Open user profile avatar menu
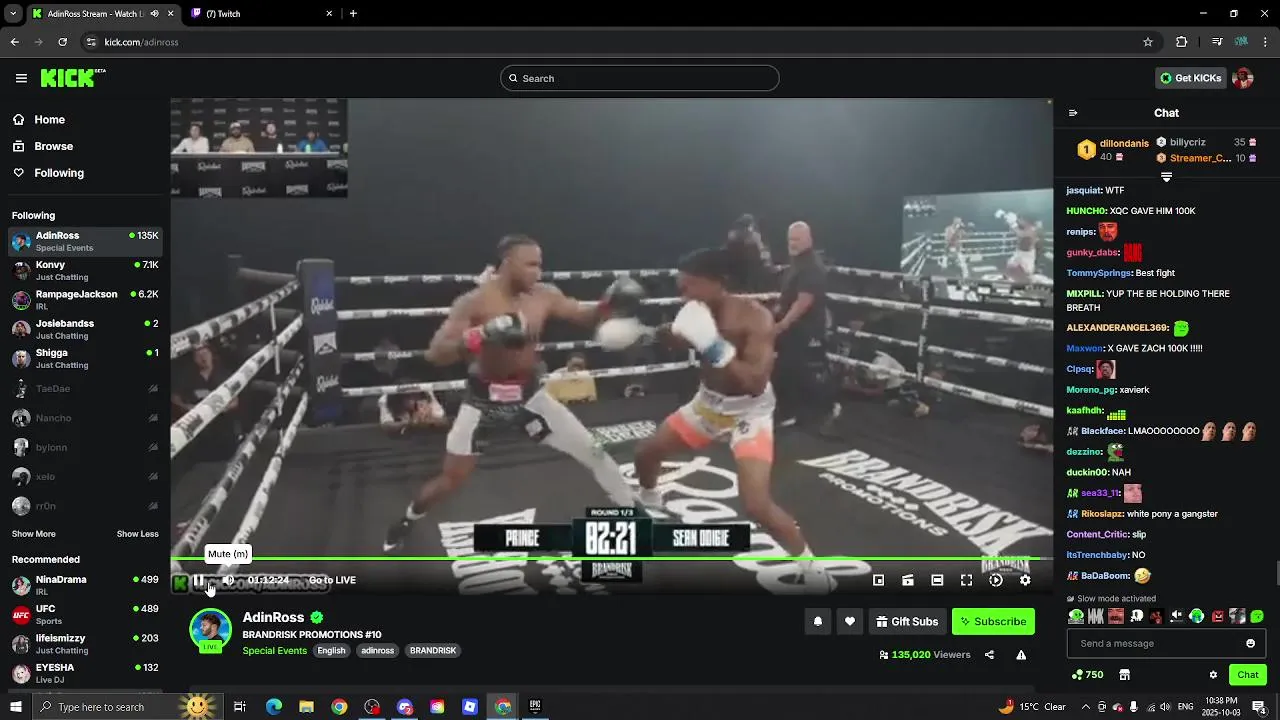Viewport: 1280px width, 720px height. click(x=1243, y=78)
